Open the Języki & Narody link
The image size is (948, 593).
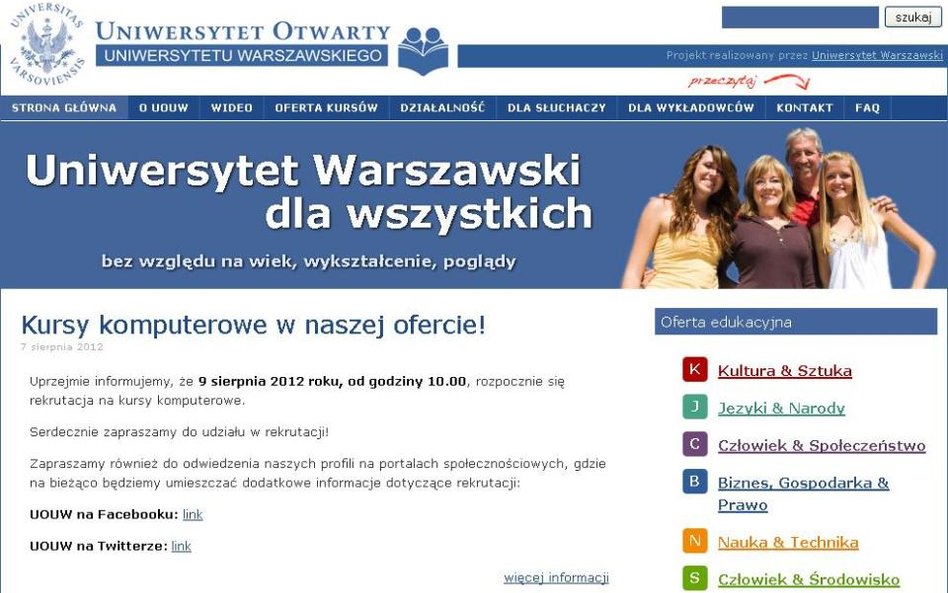pyautogui.click(x=781, y=408)
